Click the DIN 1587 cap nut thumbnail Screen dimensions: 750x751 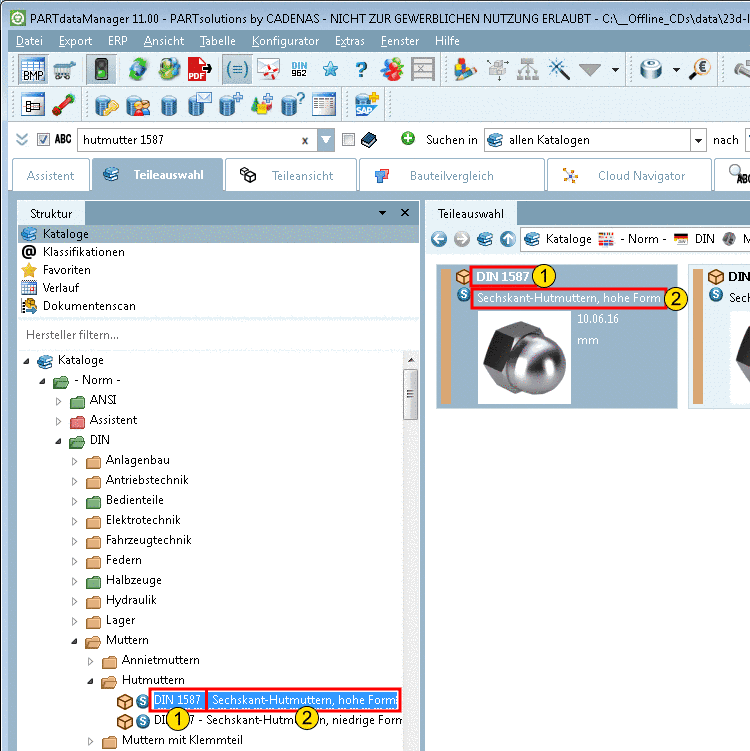click(524, 358)
